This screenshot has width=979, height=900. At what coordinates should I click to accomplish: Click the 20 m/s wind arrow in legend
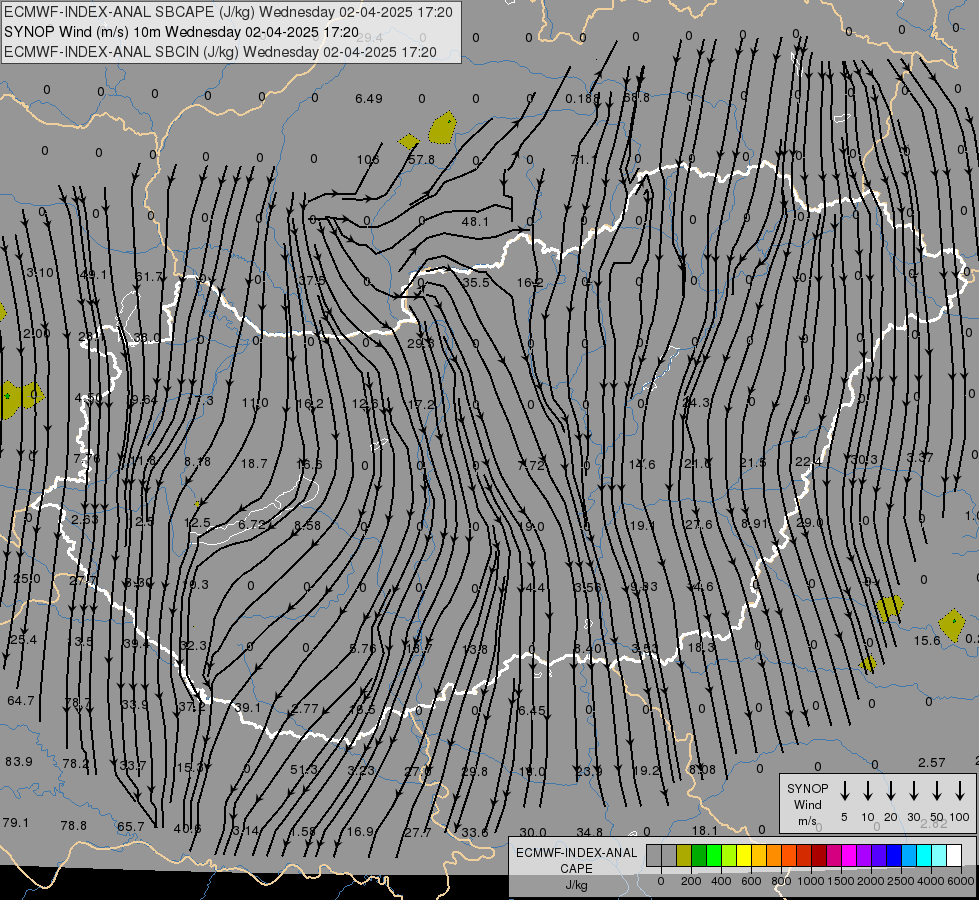pyautogui.click(x=891, y=791)
